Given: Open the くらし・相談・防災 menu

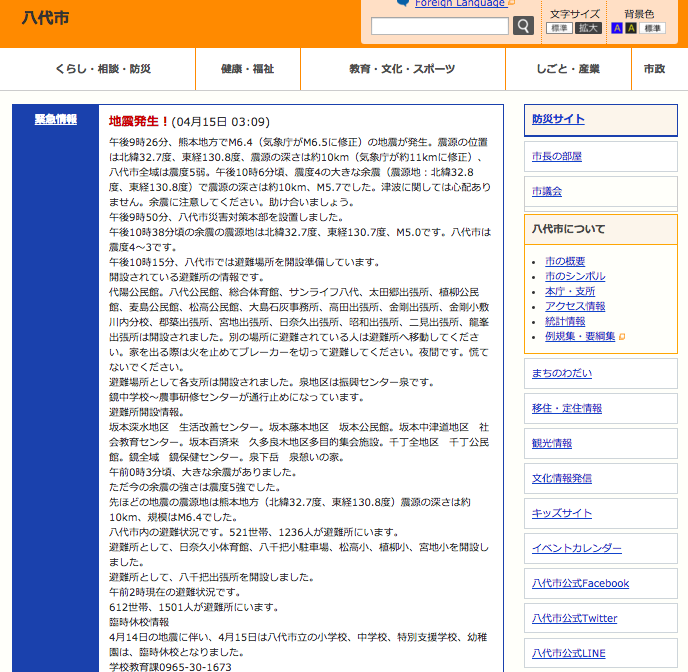Looking at the screenshot, I should click(x=103, y=69).
